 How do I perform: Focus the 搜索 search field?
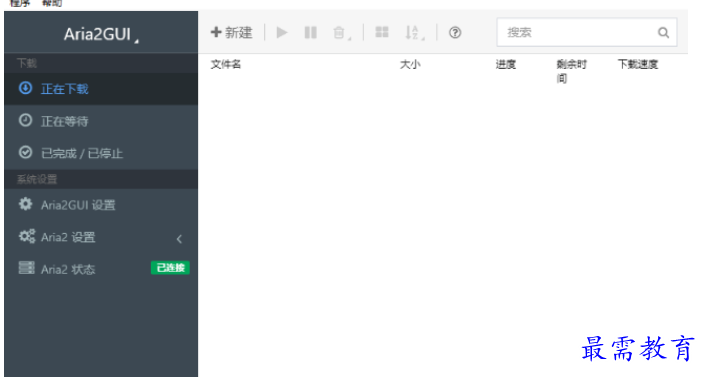(x=586, y=32)
